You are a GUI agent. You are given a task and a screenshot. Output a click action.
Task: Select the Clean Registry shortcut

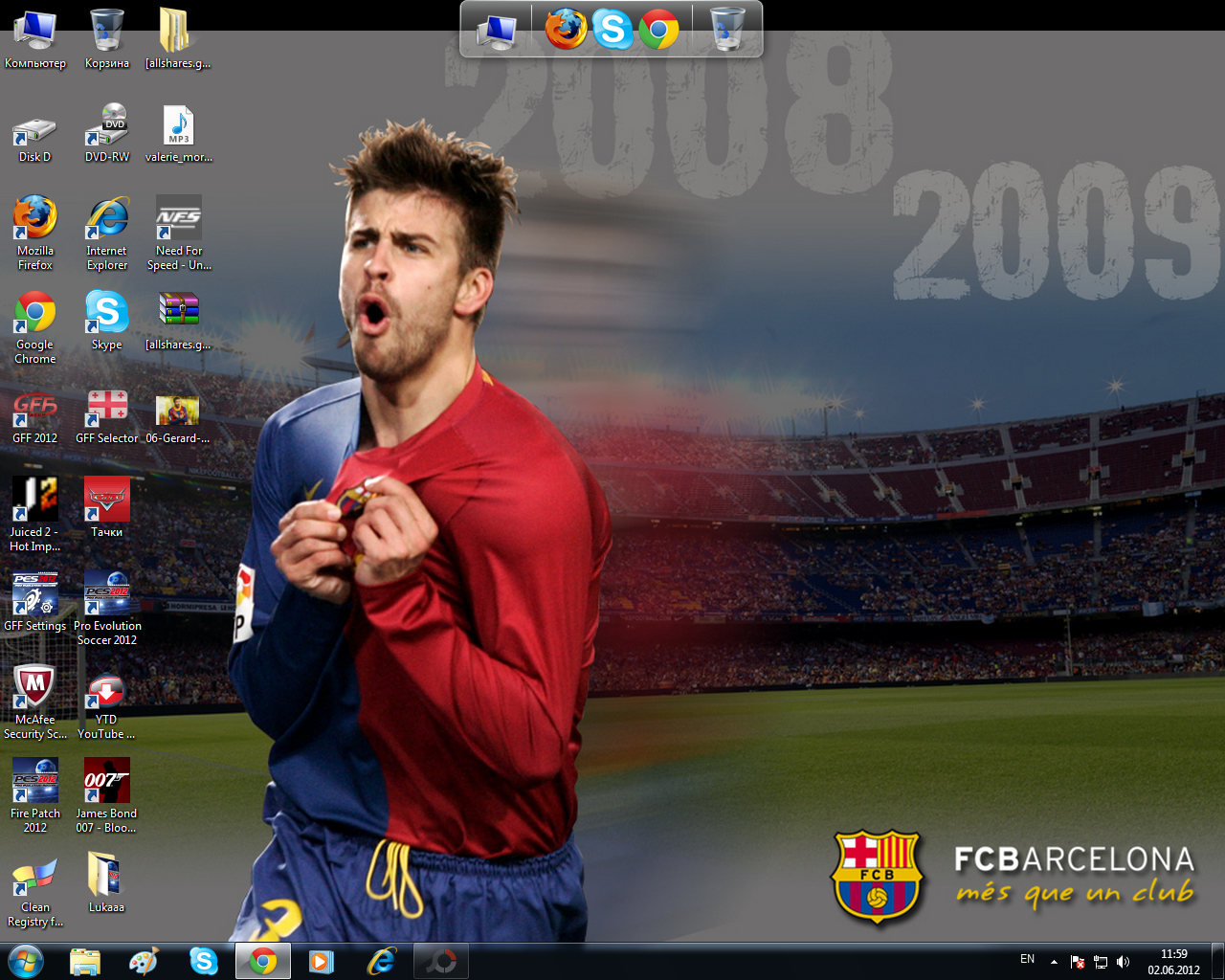35,890
